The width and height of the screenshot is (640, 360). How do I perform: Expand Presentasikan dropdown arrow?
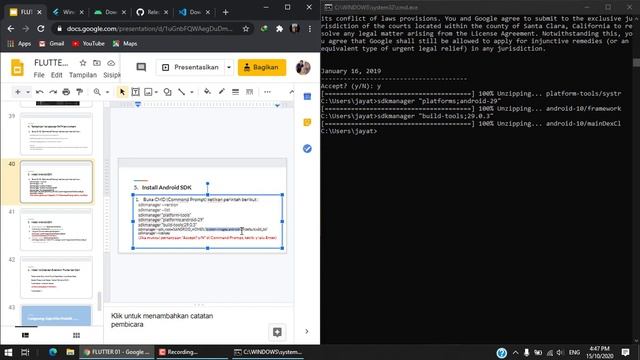tap(229, 67)
